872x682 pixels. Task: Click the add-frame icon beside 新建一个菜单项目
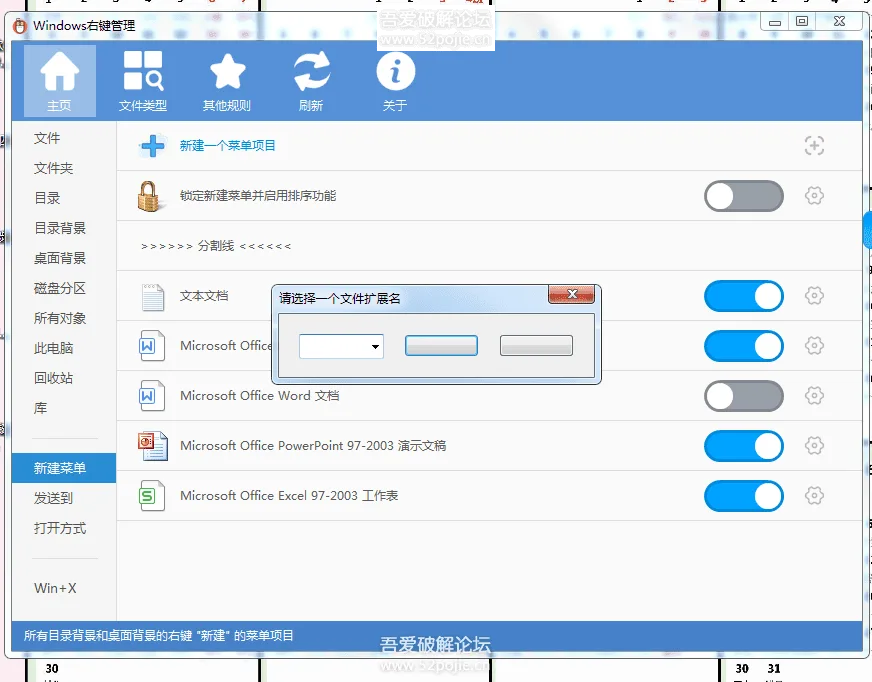pyautogui.click(x=814, y=146)
